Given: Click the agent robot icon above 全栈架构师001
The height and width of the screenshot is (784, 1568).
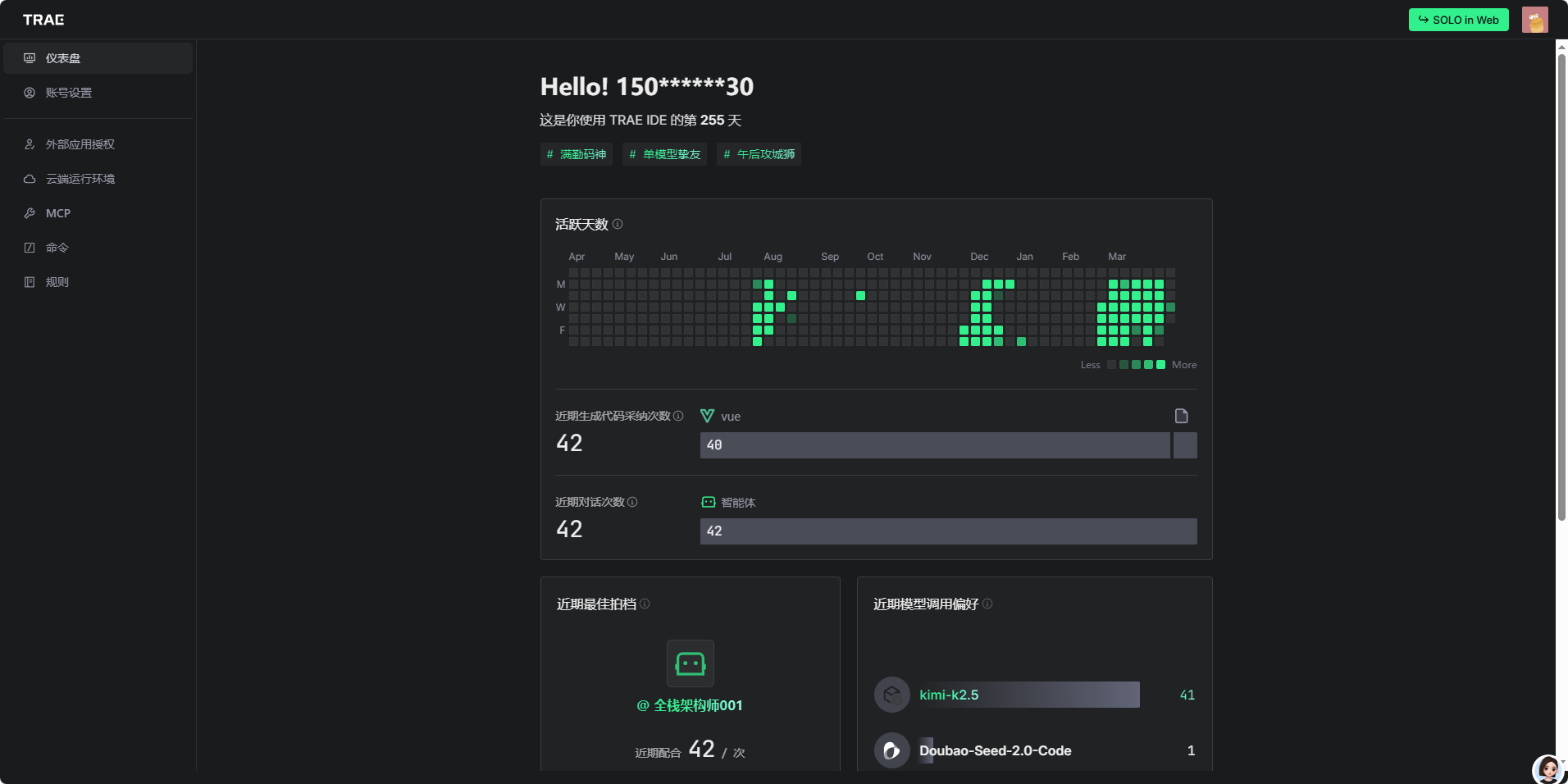Looking at the screenshot, I should 690,663.
